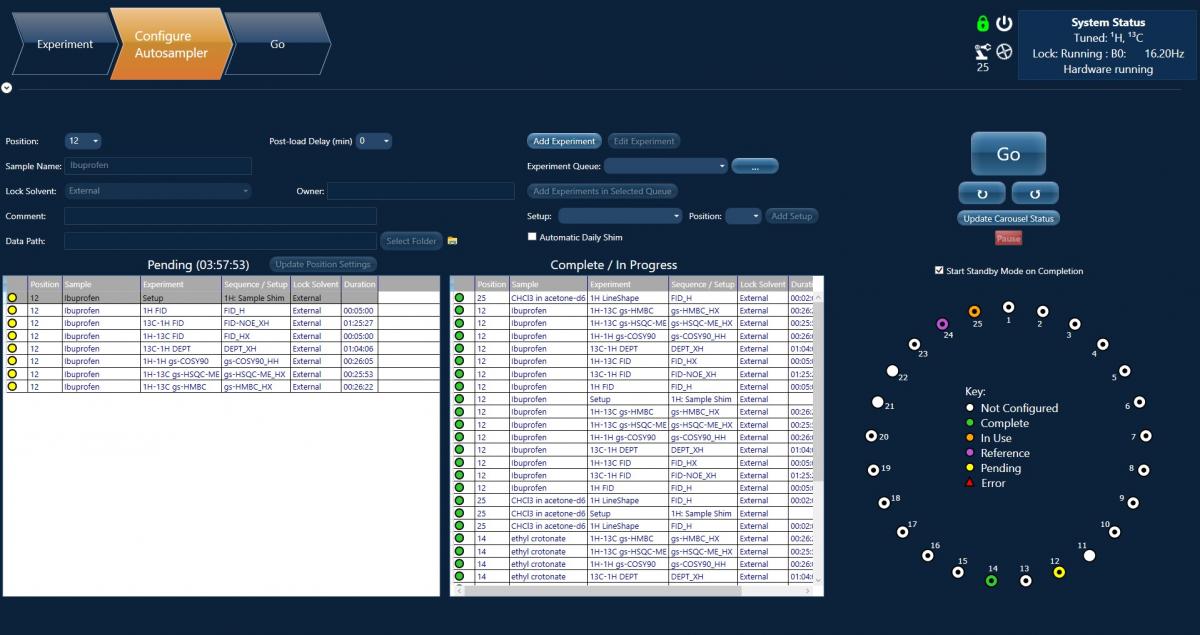This screenshot has width=1200, height=635.
Task: Collapse the panel using the top-left chevron arrow
Action: [x=7, y=88]
